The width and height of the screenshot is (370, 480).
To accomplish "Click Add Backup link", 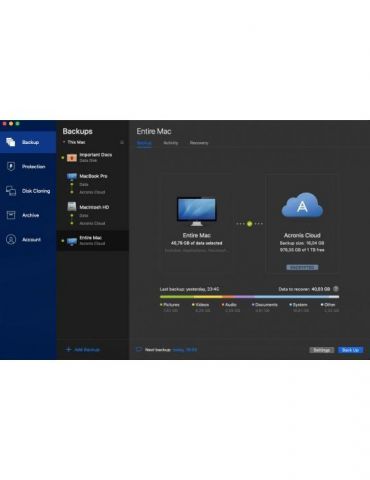I will coord(87,350).
